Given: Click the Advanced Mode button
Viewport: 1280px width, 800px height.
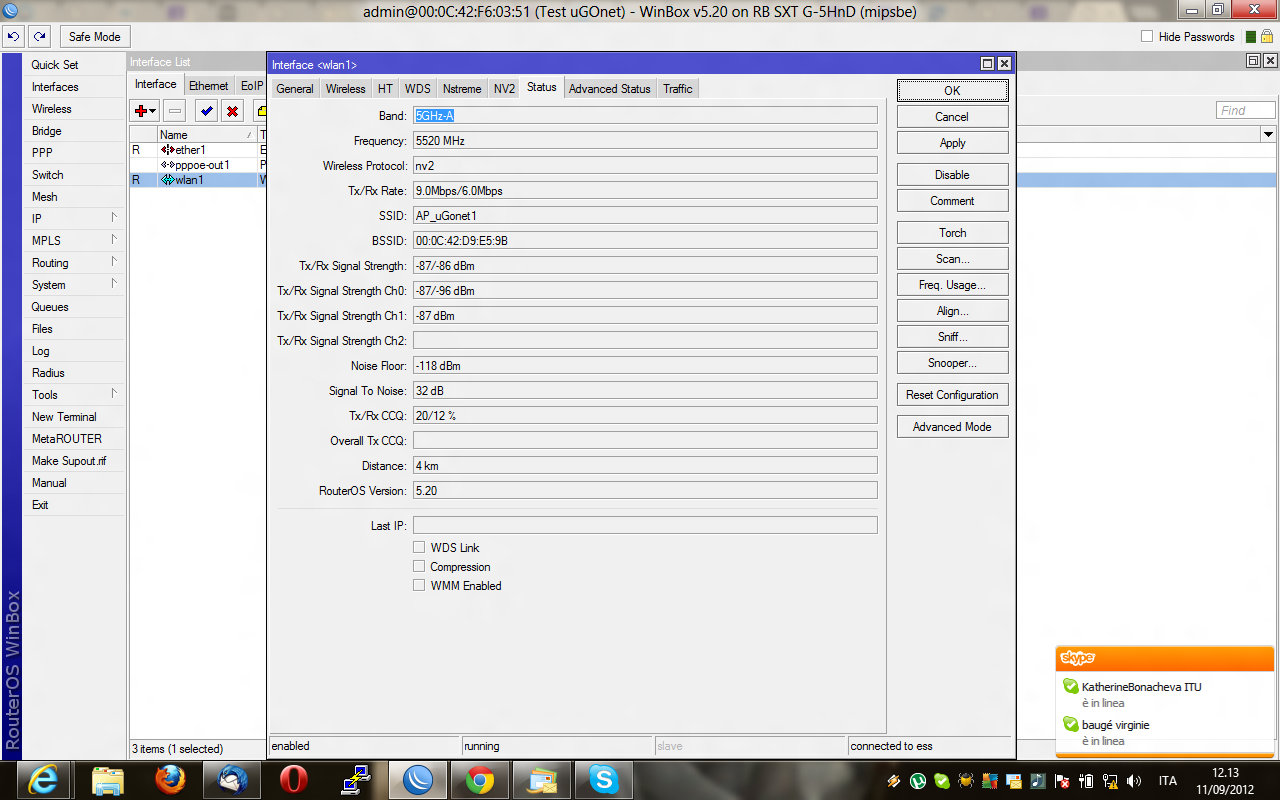Looking at the screenshot, I should (x=952, y=427).
